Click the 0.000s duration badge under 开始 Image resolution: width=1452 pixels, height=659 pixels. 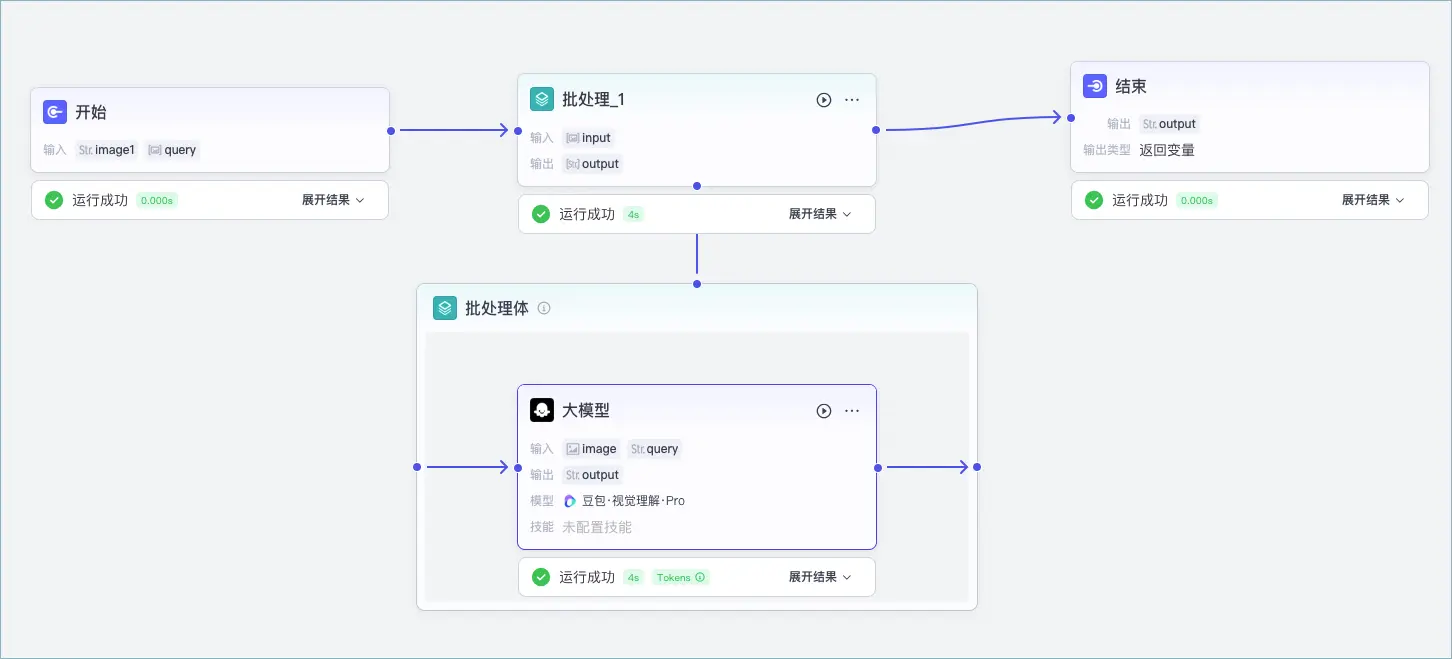tap(157, 200)
